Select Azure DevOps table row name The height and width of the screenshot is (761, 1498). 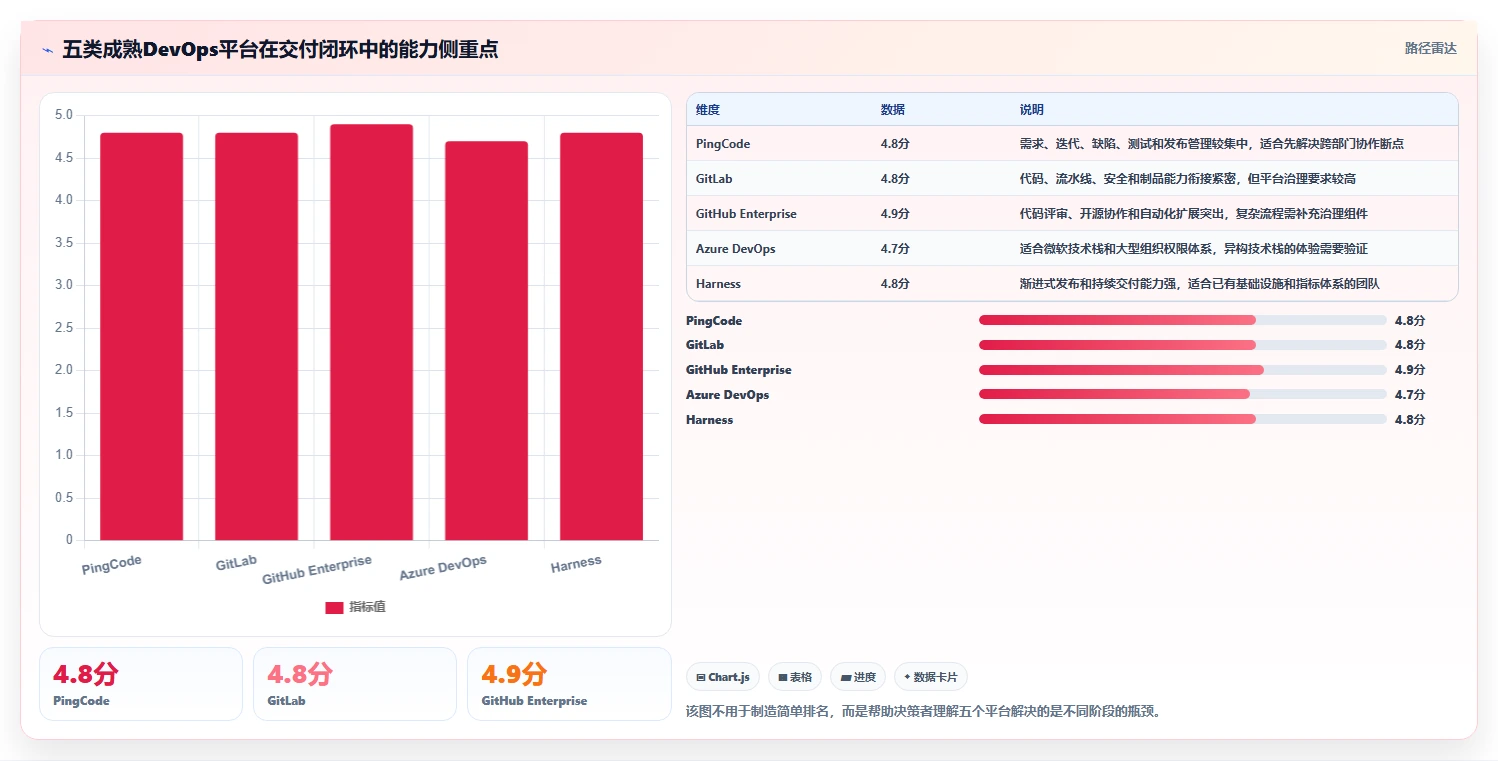(x=736, y=249)
